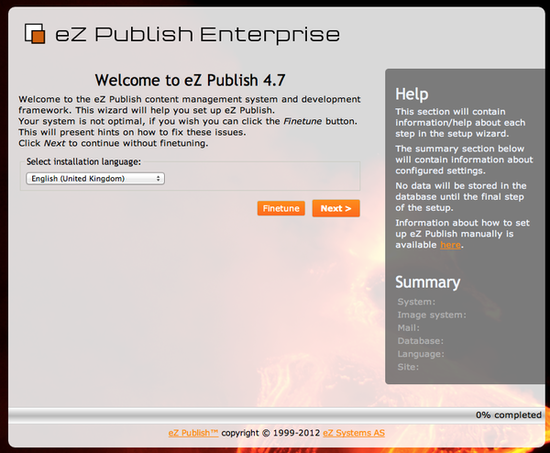550x453 pixels.
Task: Click the 'Mail:' summary entry
Action: tap(408, 328)
